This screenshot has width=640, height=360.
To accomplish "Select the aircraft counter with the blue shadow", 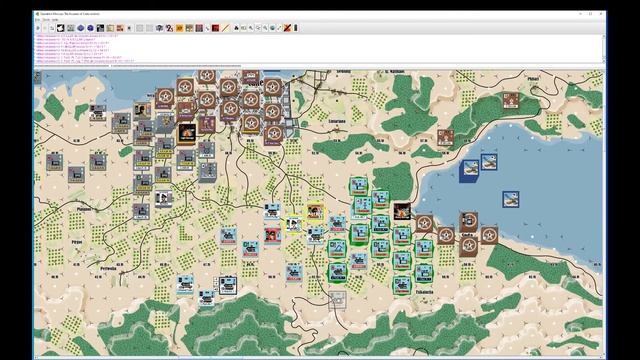I will pyautogui.click(x=469, y=171).
